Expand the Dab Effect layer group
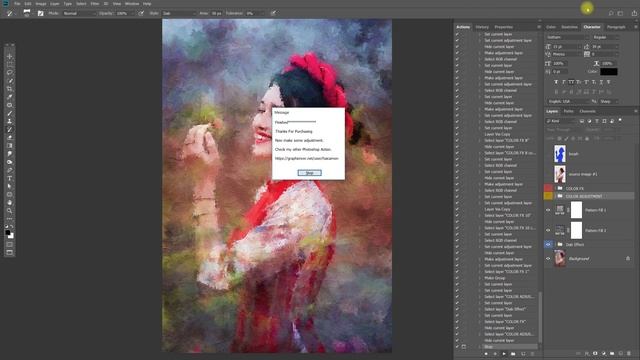Image resolution: width=640 pixels, height=360 pixels. [x=556, y=244]
